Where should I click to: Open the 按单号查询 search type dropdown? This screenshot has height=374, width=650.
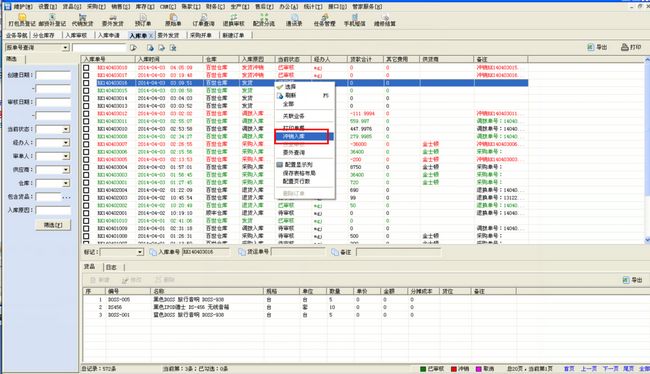pos(65,48)
